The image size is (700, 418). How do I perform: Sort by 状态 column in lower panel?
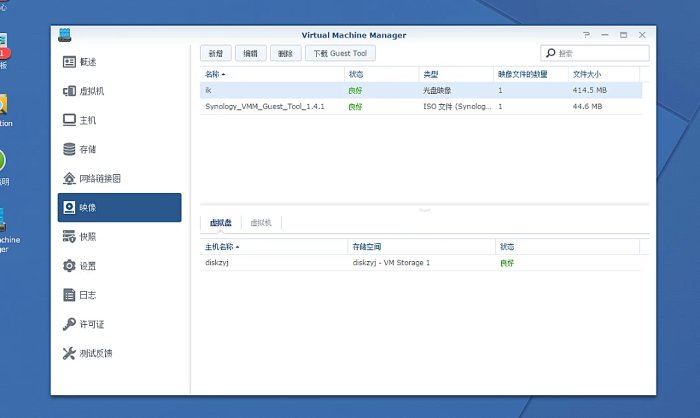[x=567, y=247]
